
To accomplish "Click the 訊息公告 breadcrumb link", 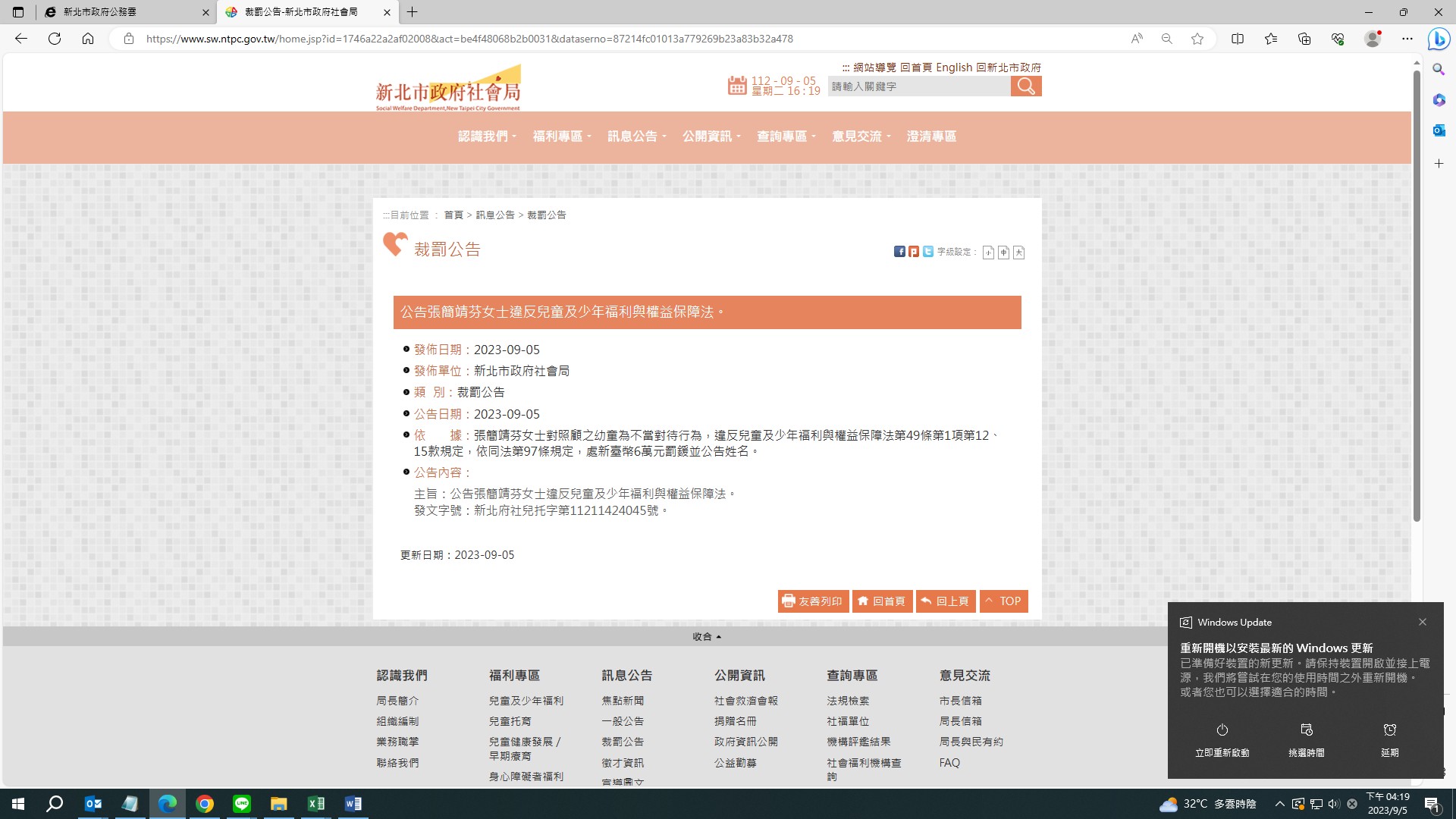I will pos(495,215).
